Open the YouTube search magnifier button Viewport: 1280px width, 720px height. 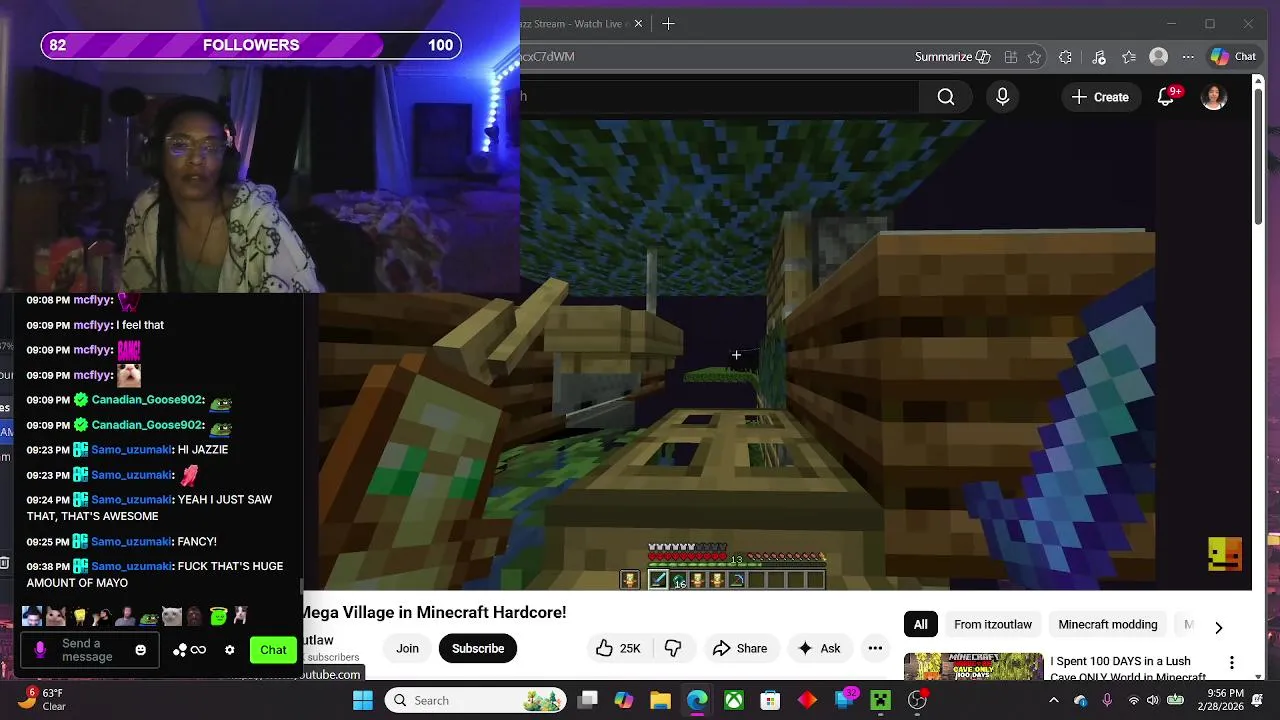[x=946, y=97]
